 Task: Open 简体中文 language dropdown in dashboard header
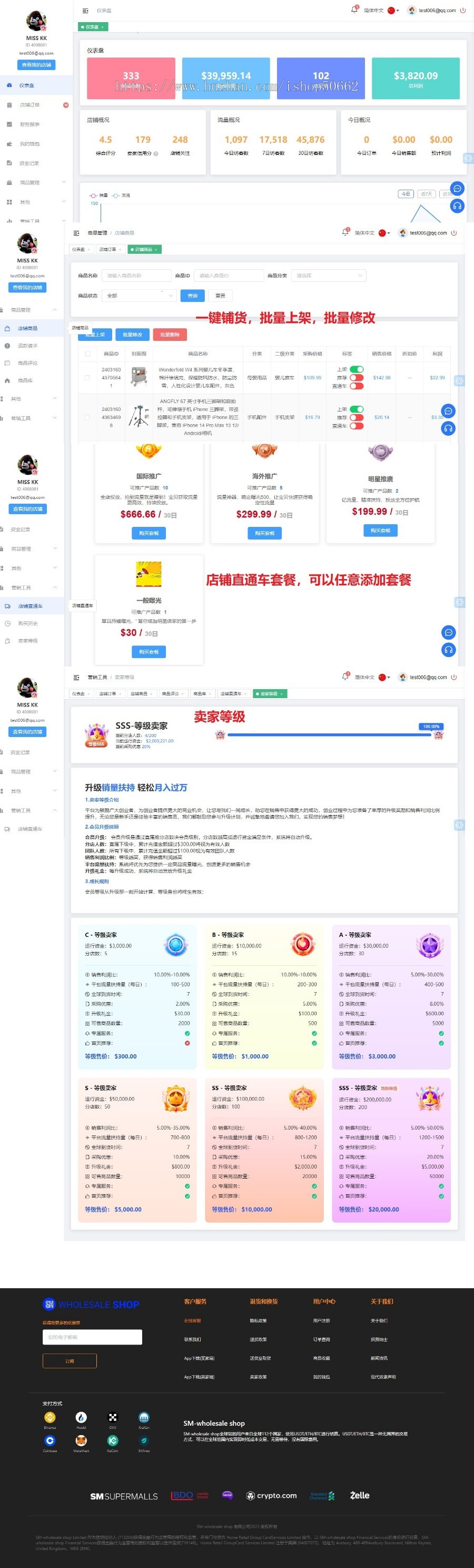(x=381, y=11)
